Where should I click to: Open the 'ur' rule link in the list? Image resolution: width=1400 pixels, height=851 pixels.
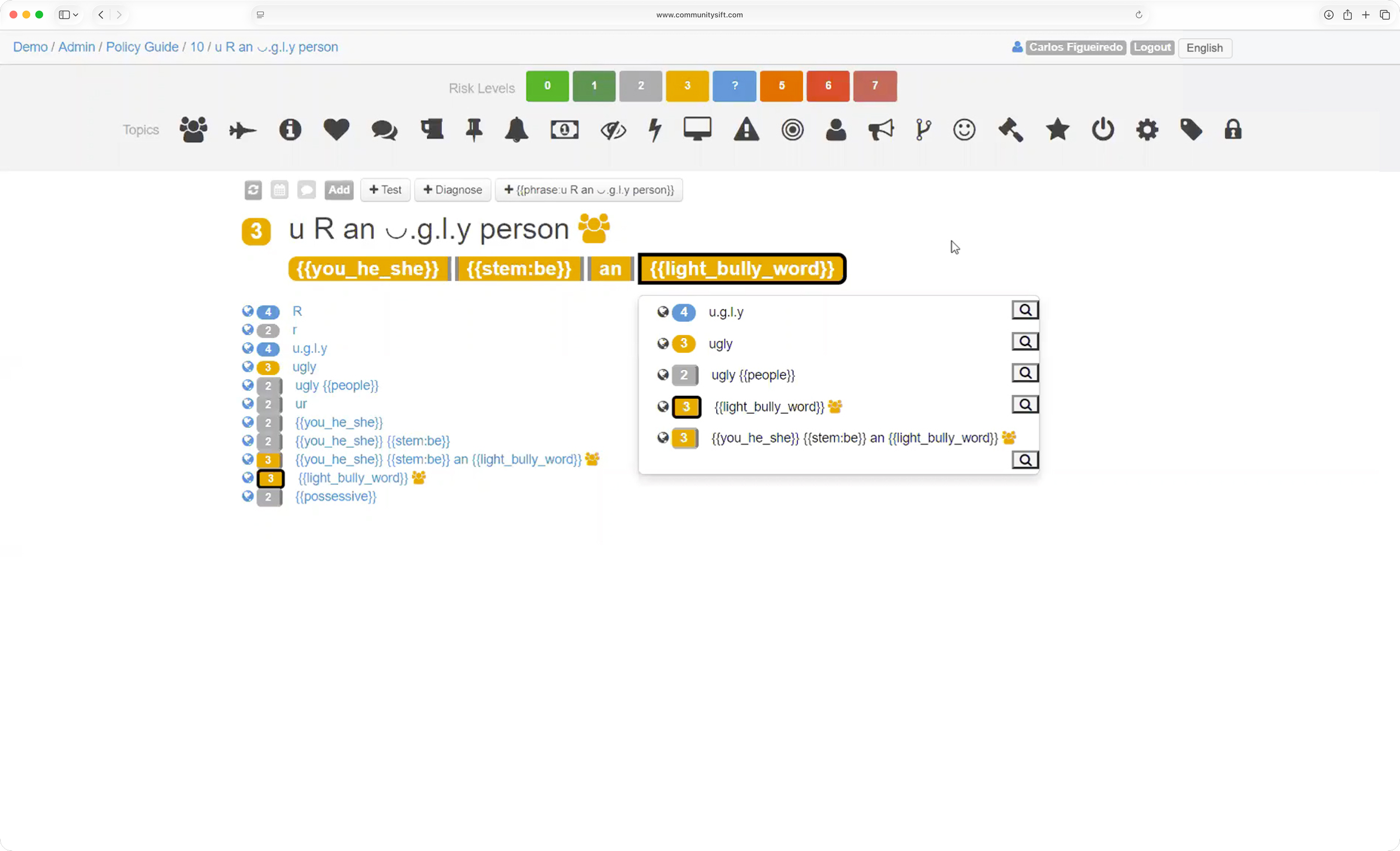301,404
